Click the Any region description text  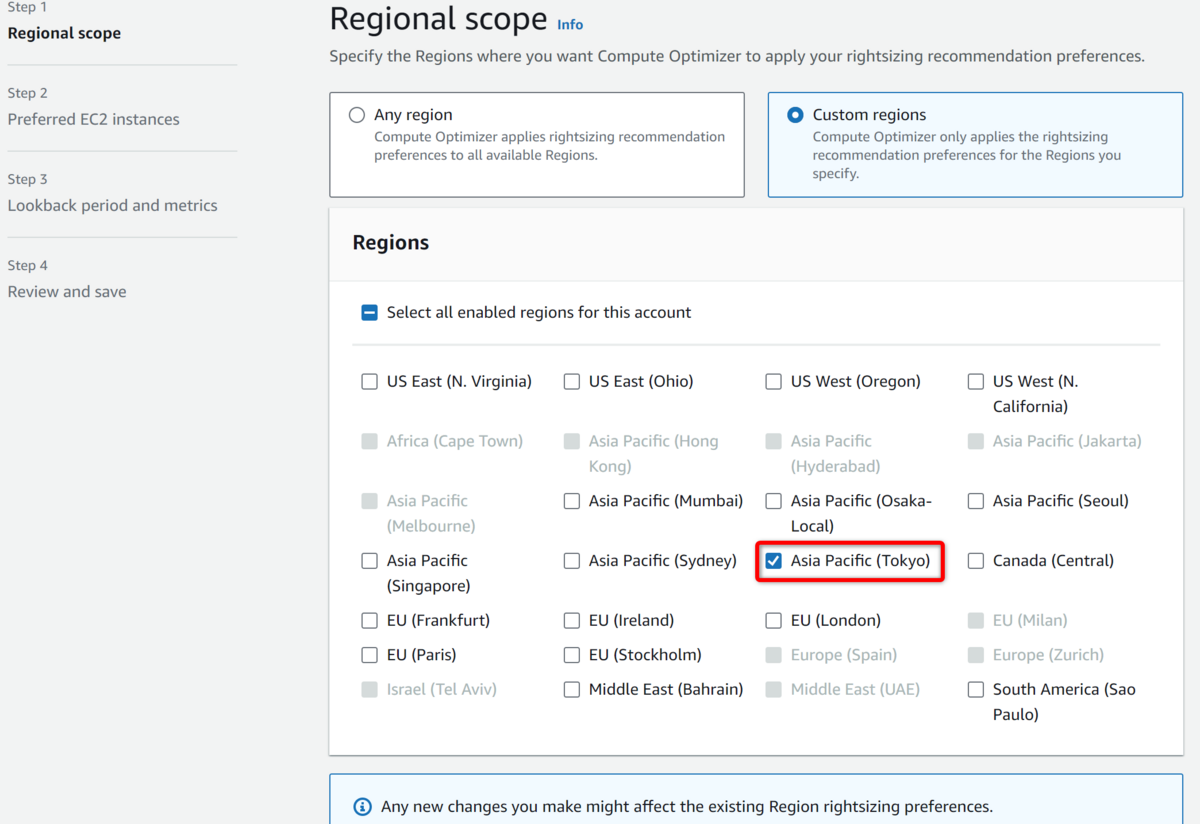click(x=549, y=146)
